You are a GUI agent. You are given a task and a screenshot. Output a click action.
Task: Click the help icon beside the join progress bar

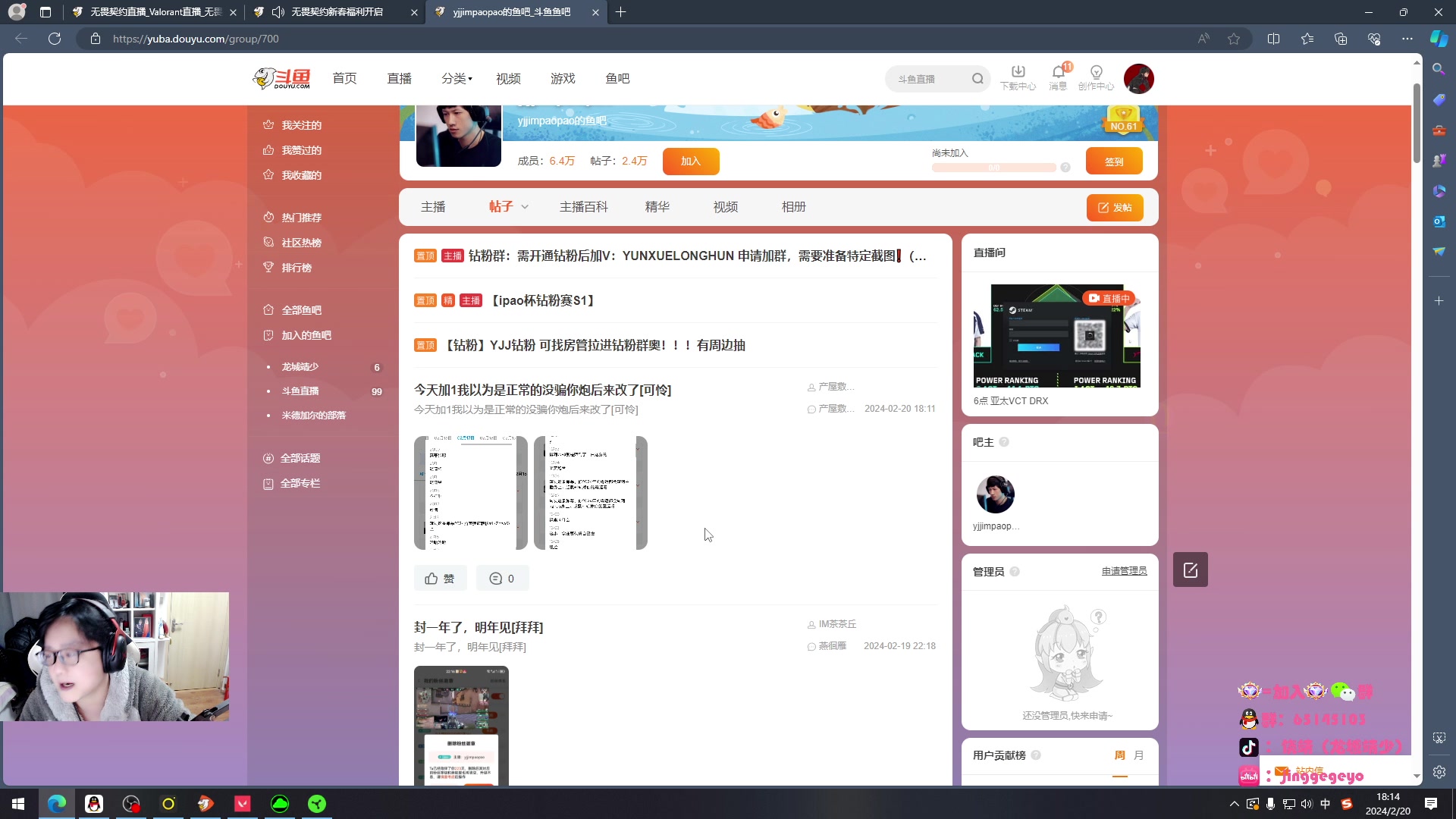tap(1065, 168)
